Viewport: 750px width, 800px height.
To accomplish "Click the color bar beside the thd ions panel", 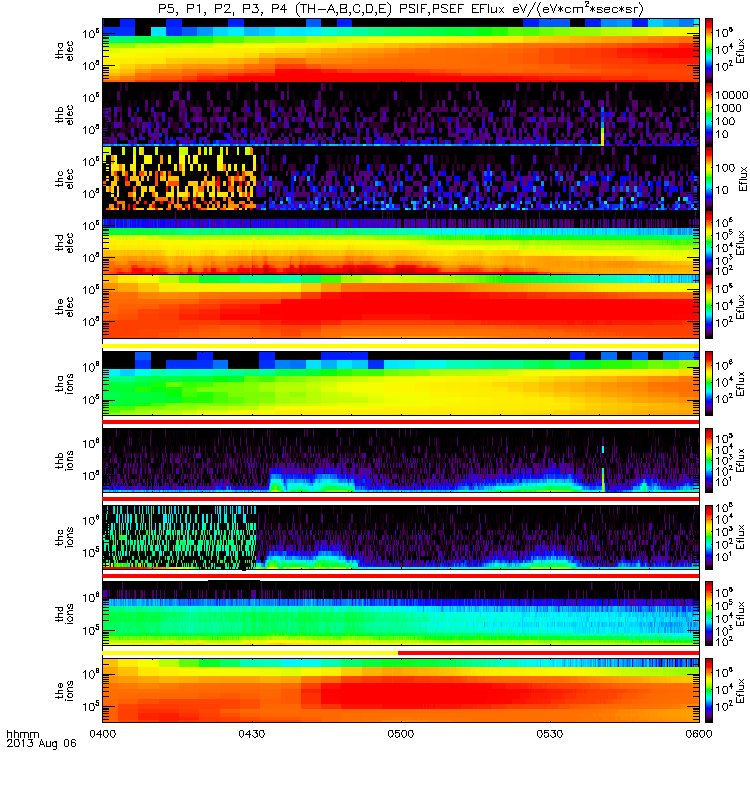I will click(x=709, y=614).
